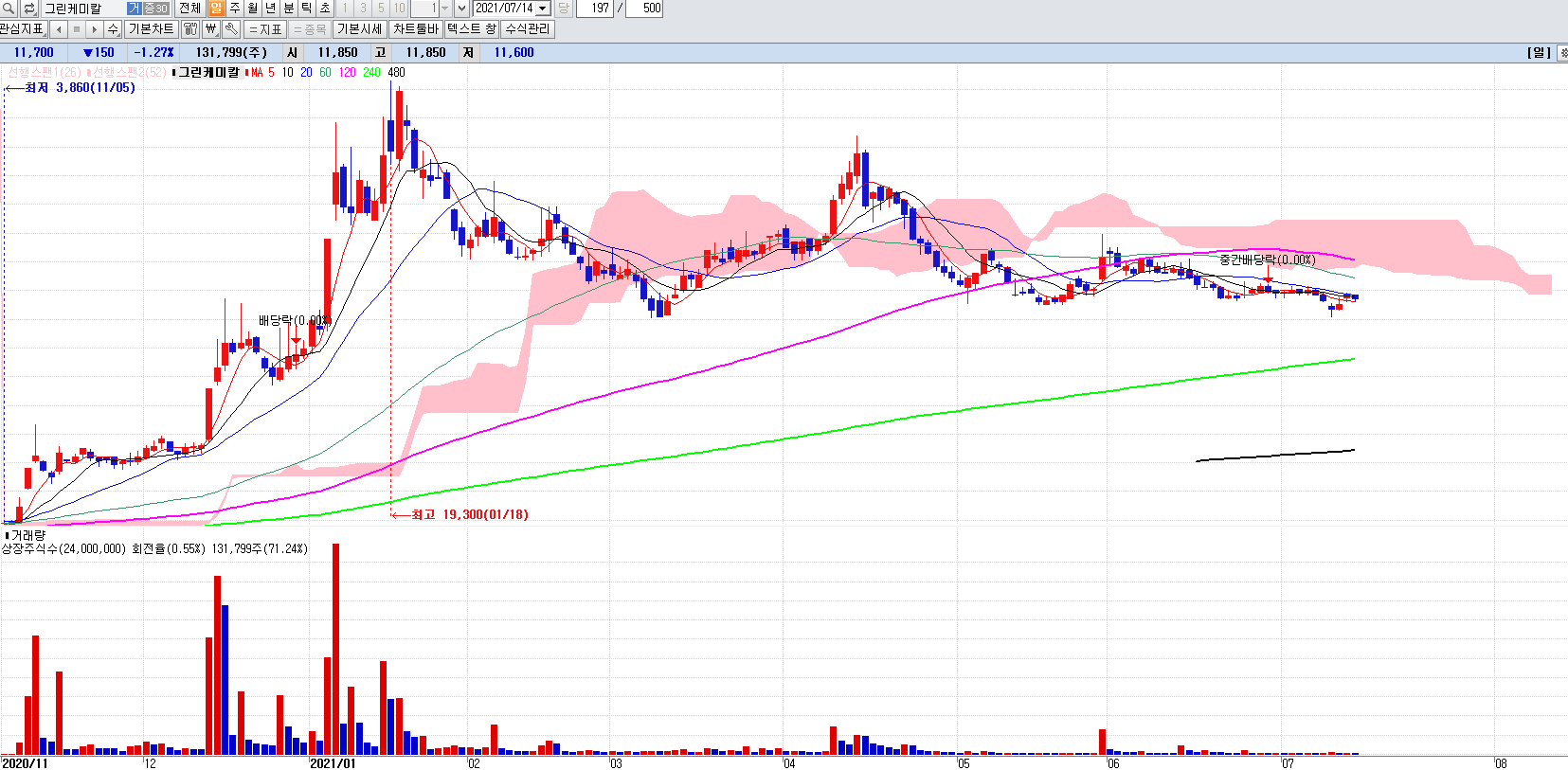The image size is (1568, 770).
Task: Select the 전체 button
Action: pyautogui.click(x=189, y=9)
